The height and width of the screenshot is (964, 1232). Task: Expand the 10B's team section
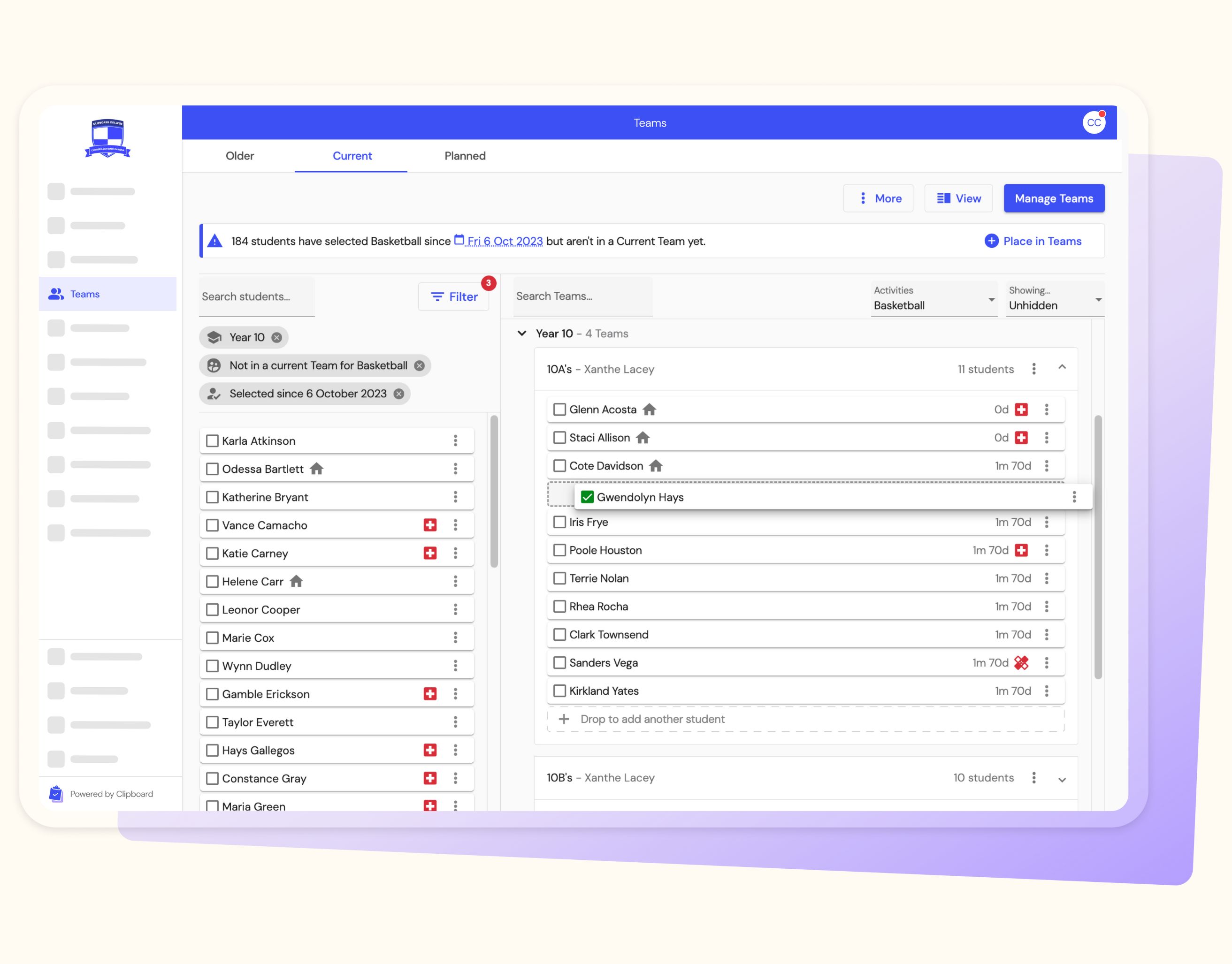point(1063,778)
